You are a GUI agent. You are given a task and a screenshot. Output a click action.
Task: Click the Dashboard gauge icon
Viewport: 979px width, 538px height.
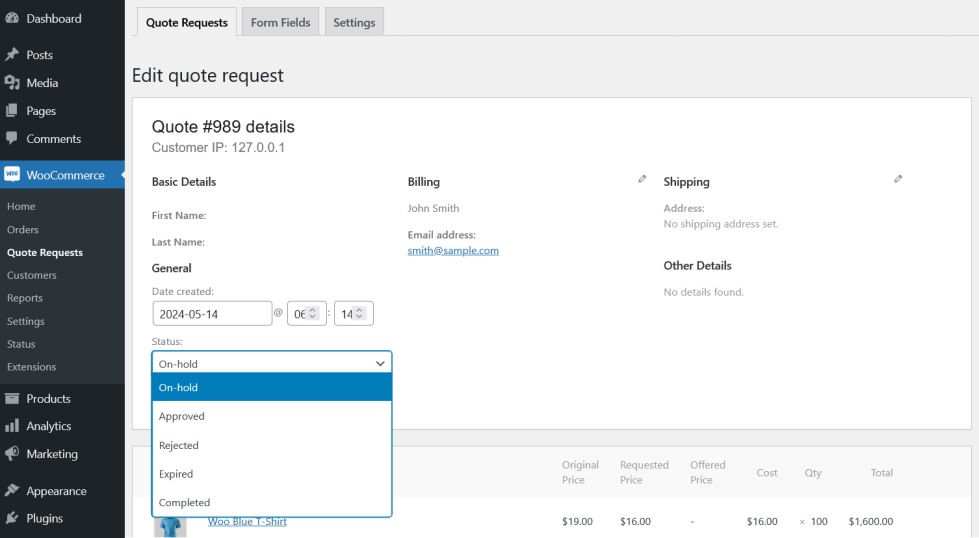point(12,19)
